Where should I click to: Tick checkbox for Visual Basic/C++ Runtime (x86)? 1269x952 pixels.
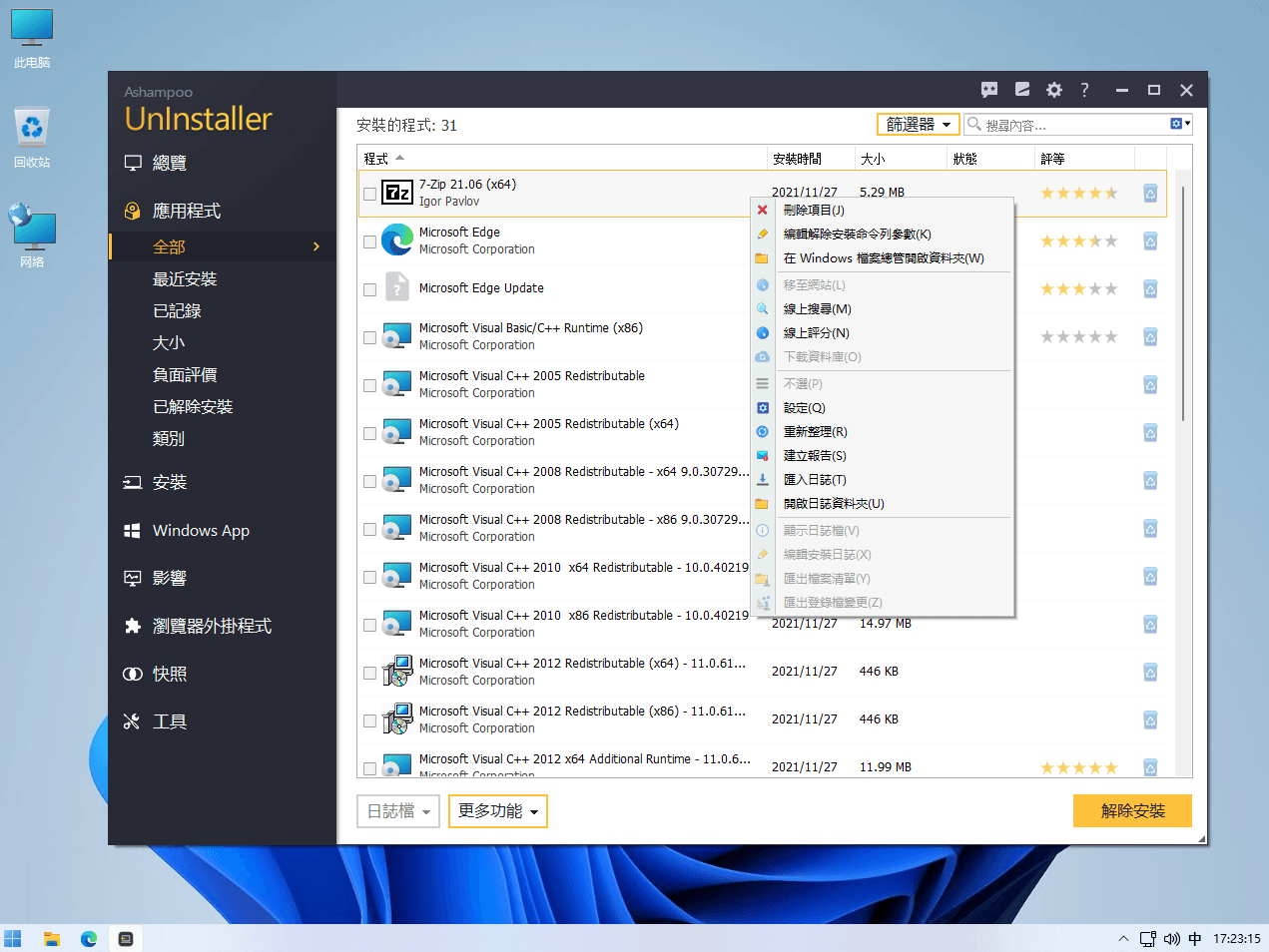tap(369, 337)
